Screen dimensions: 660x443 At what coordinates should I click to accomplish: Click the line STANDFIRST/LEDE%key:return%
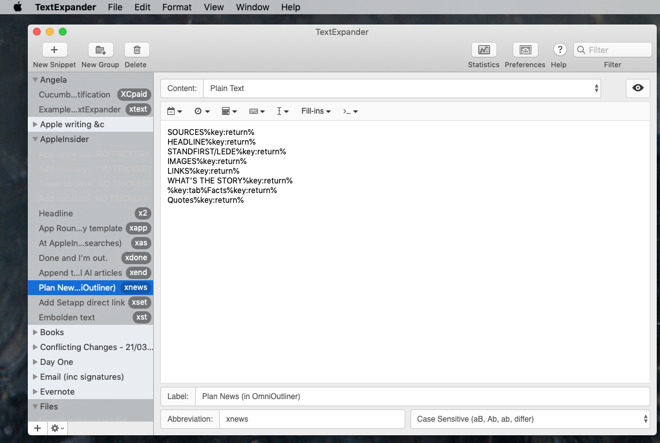point(226,152)
